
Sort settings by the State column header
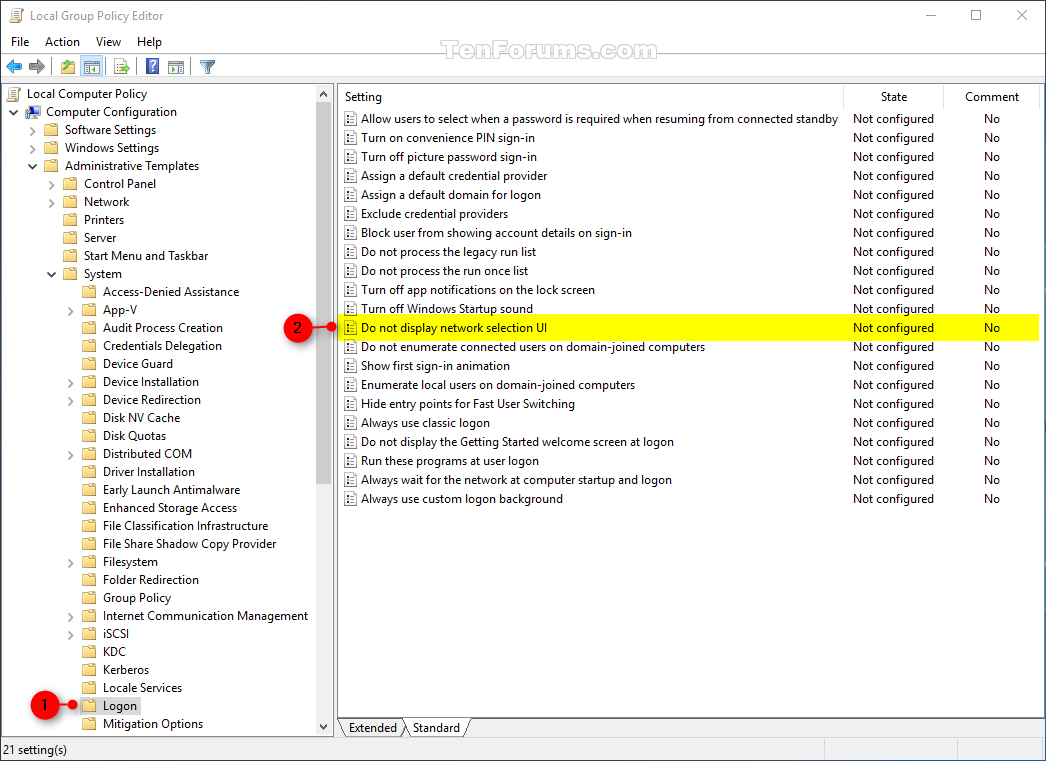click(893, 96)
